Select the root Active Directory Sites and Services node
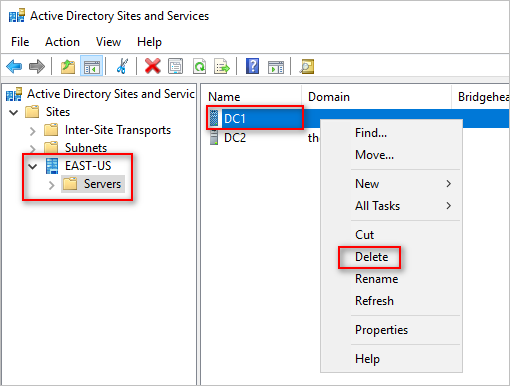This screenshot has height=386, width=510. point(110,94)
